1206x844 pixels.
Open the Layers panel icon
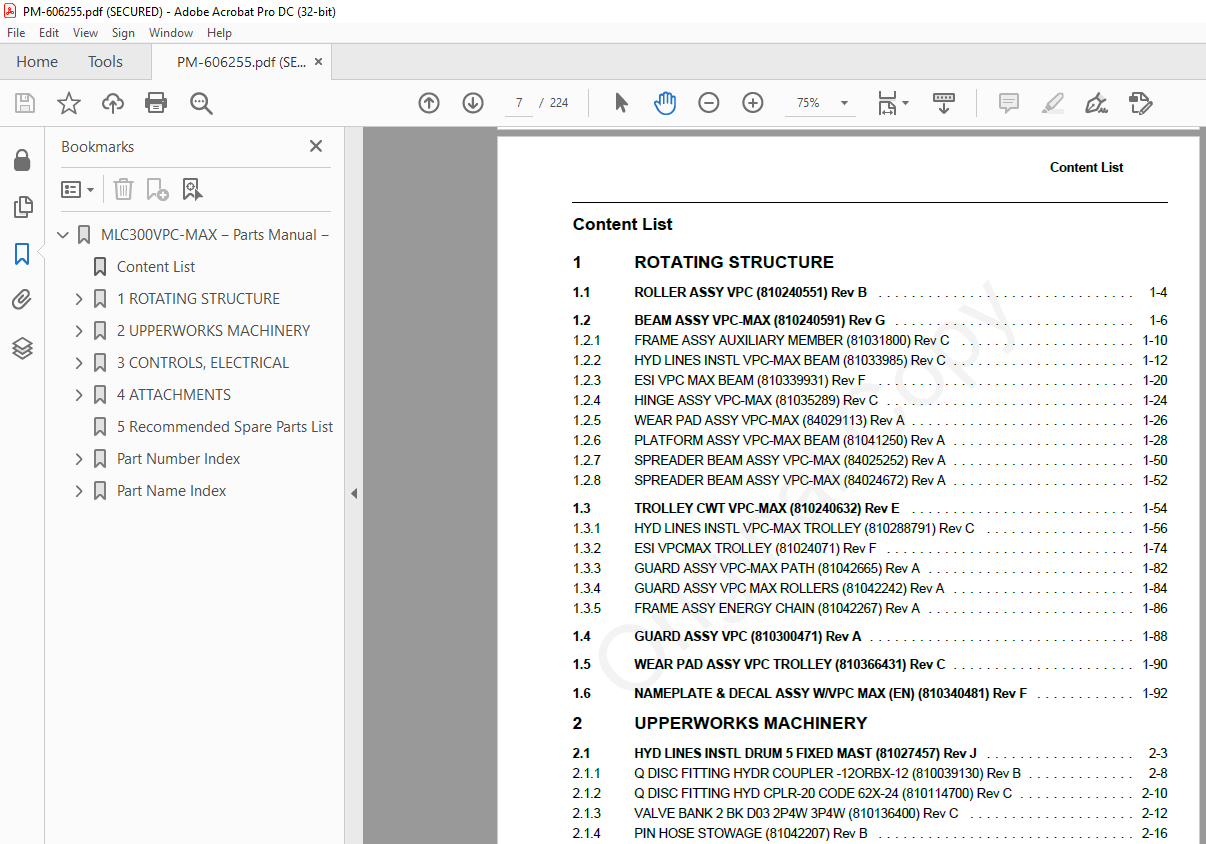[22, 347]
